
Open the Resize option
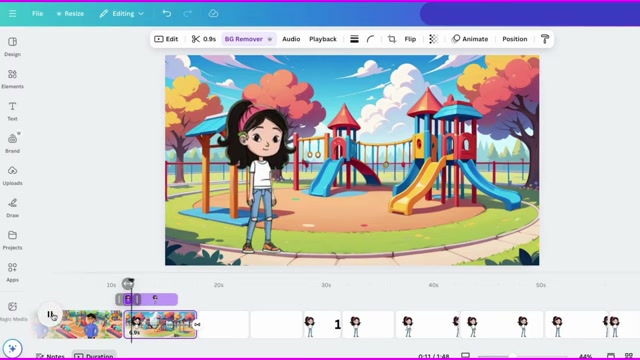(70, 13)
